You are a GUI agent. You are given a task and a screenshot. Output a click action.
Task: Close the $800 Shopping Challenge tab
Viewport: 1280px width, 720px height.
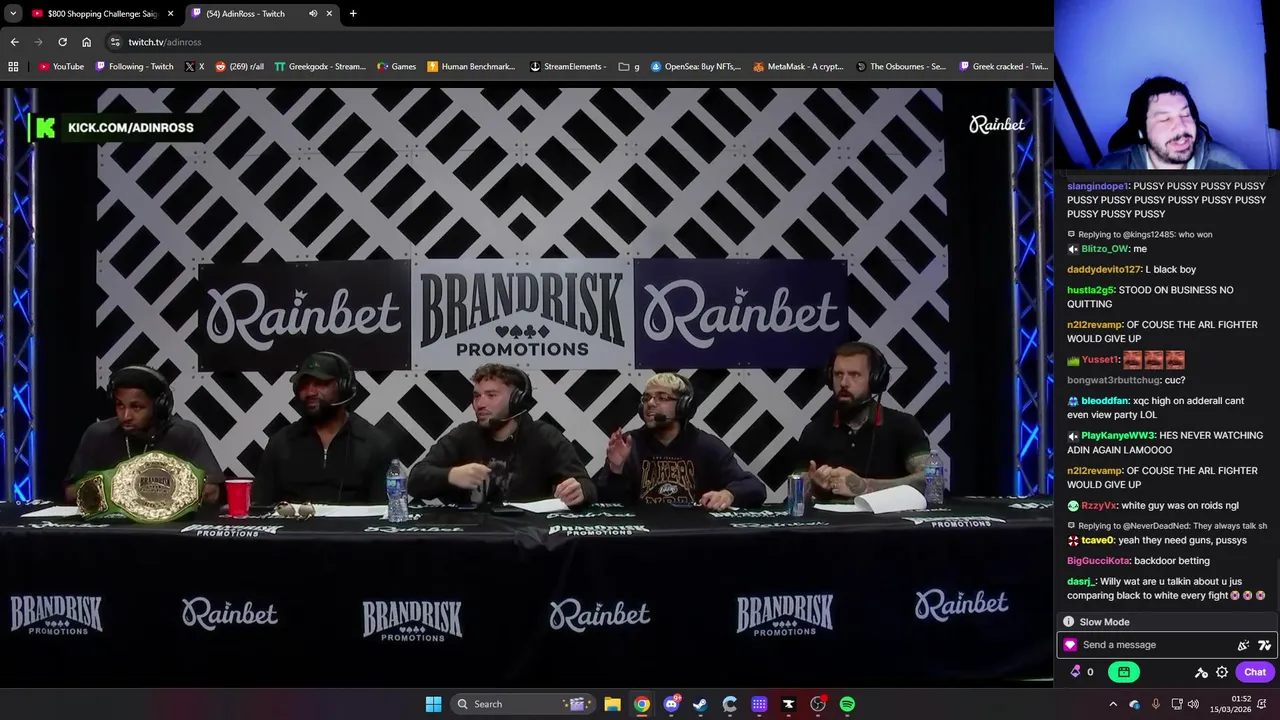point(171,13)
